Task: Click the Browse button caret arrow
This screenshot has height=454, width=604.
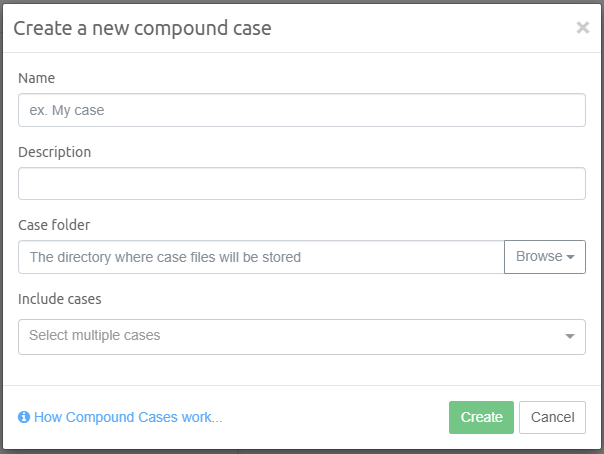Action: tap(571, 257)
